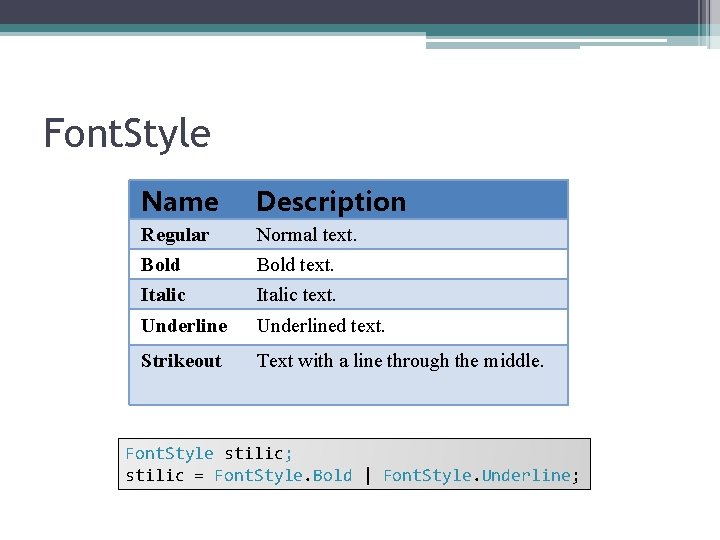This screenshot has height=540, width=720.
Task: Select the Name column header
Action: click(x=180, y=202)
